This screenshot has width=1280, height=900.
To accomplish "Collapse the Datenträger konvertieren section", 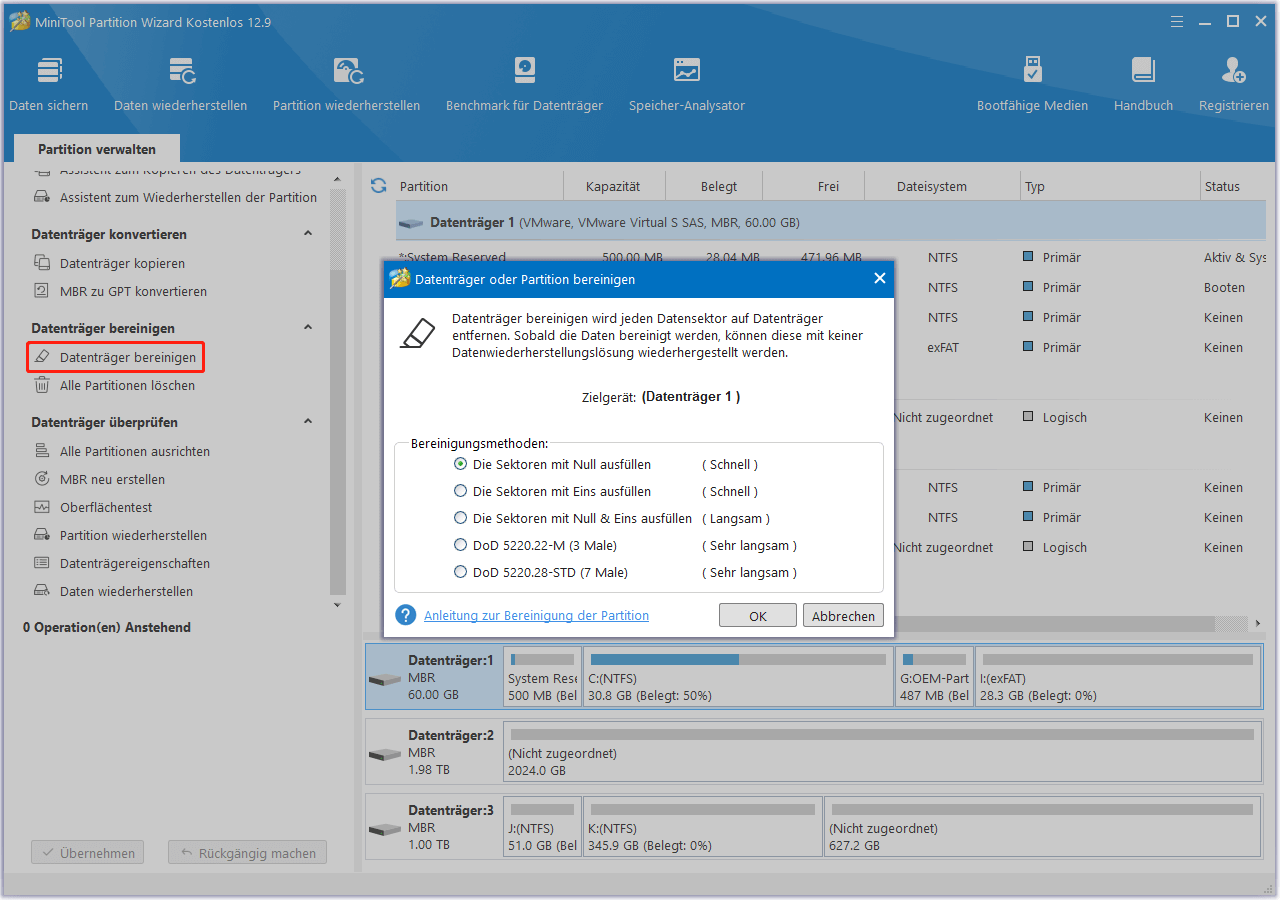I will [x=308, y=234].
